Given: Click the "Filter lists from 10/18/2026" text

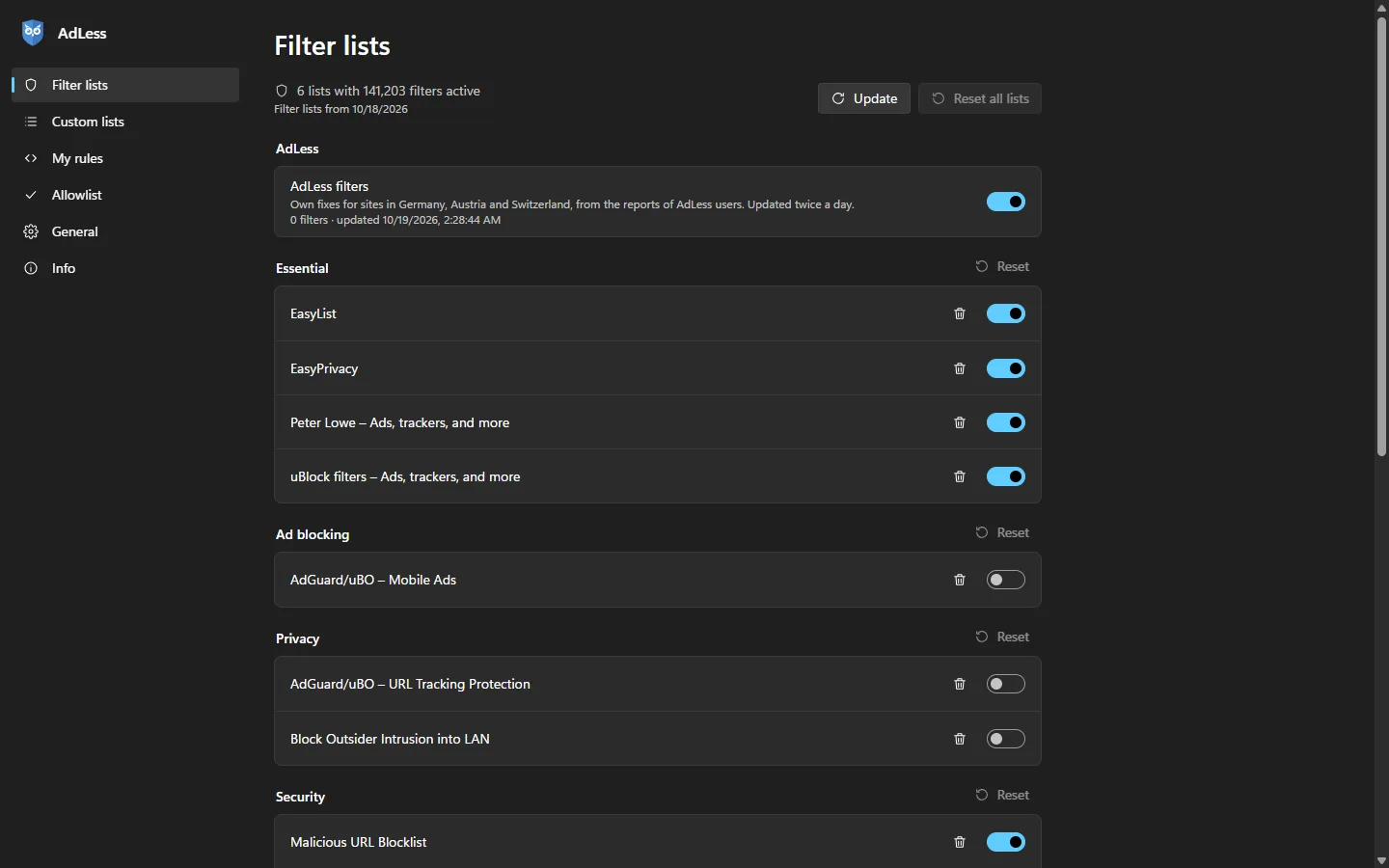Looking at the screenshot, I should click(x=341, y=109).
